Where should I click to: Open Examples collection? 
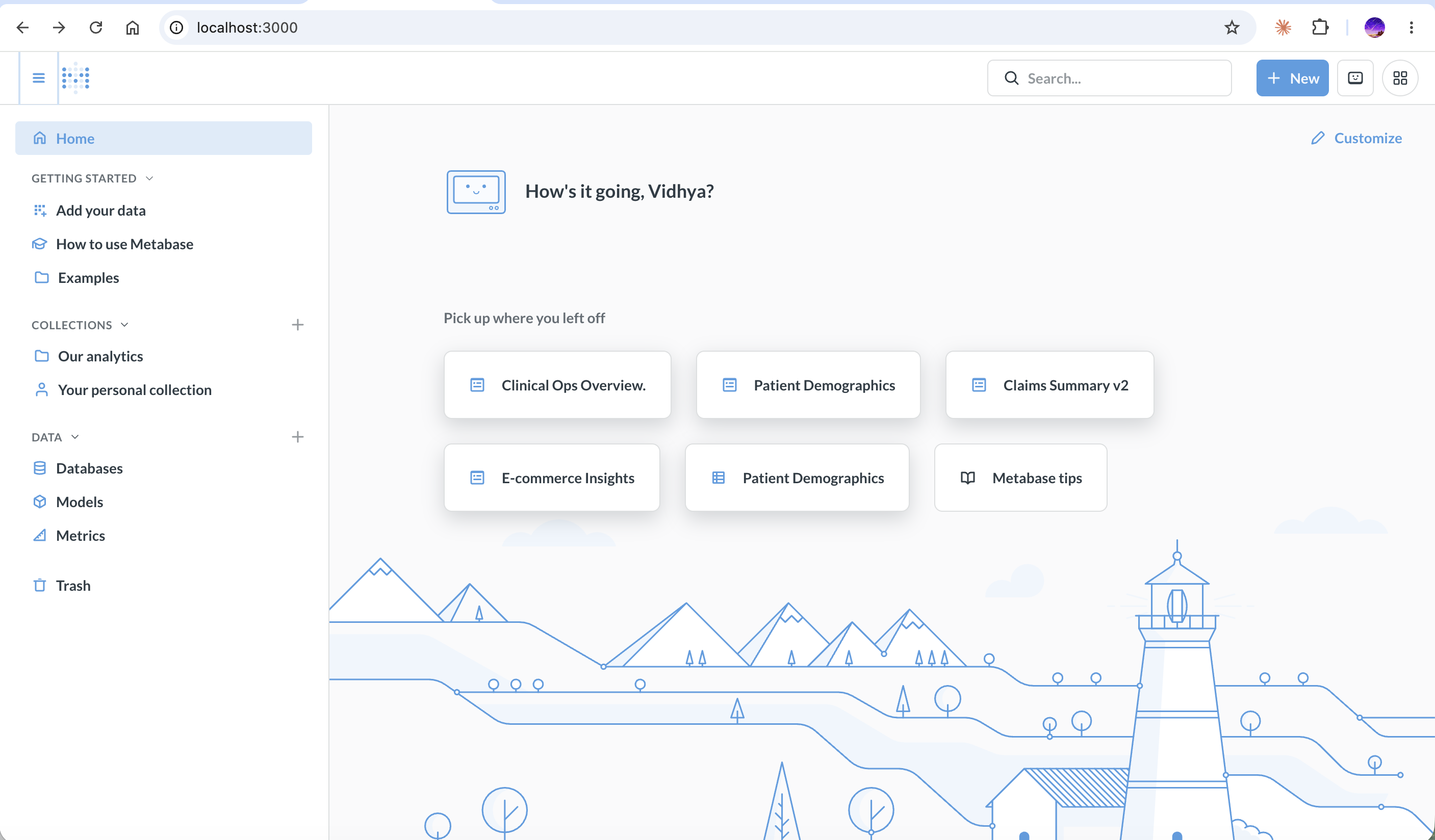coord(163,278)
